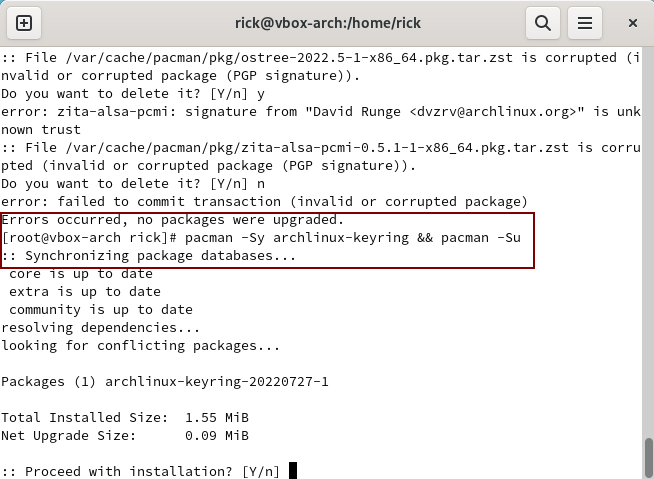Click the 'Net Upgrade Size: 0.09 MiB' line
654x479 pixels.
coord(125,436)
